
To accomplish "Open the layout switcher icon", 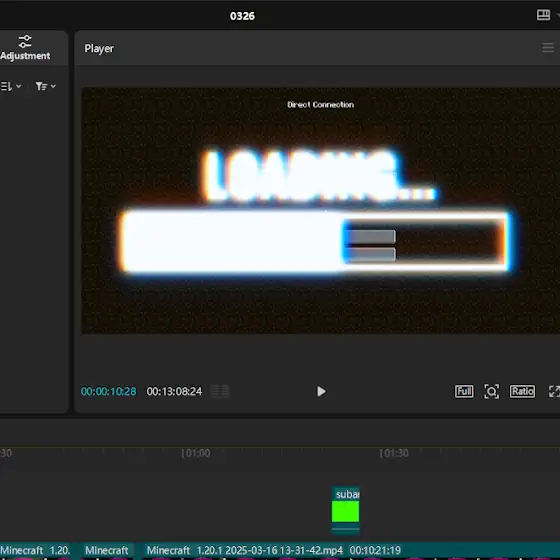I will (543, 15).
